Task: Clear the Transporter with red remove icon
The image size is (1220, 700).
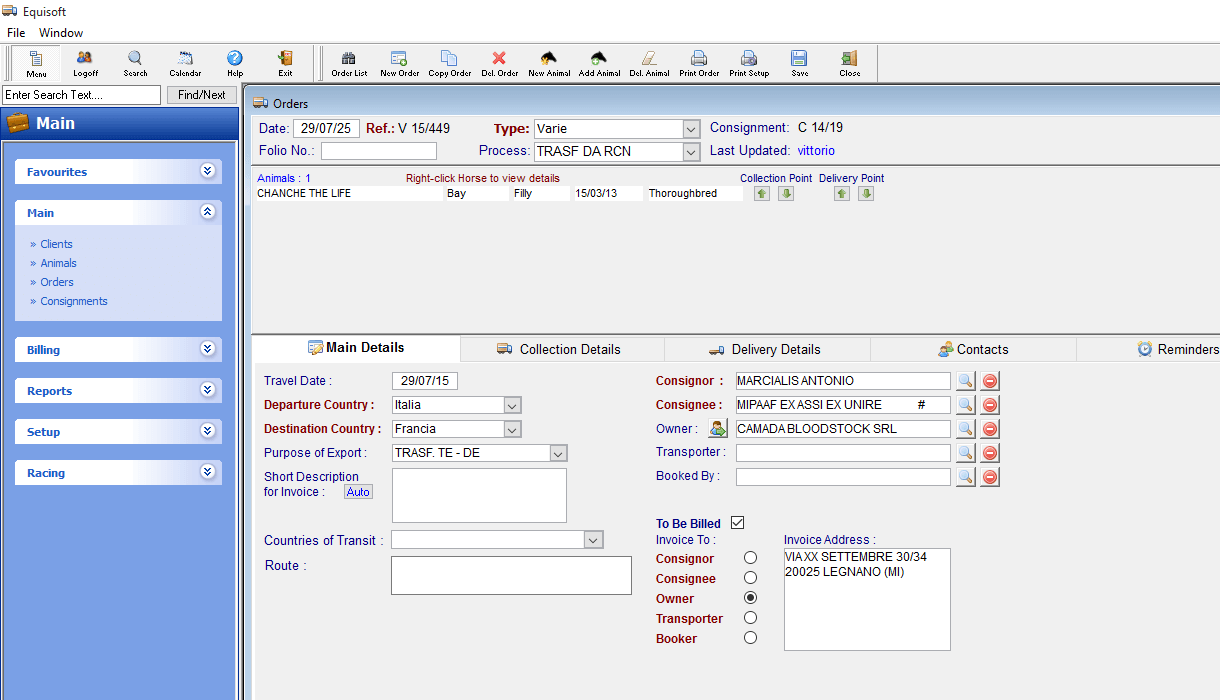Action: point(990,453)
